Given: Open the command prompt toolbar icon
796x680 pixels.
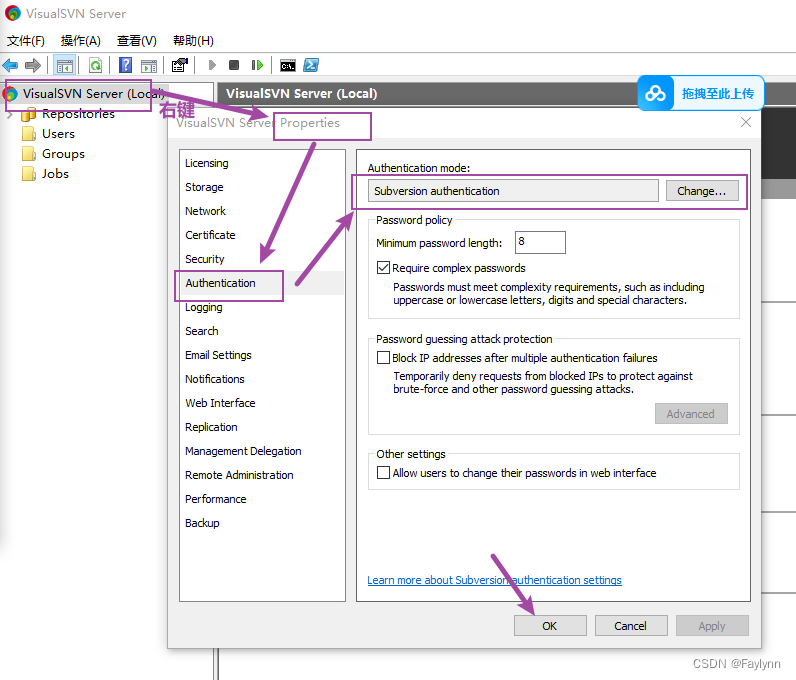Looking at the screenshot, I should pyautogui.click(x=288, y=66).
